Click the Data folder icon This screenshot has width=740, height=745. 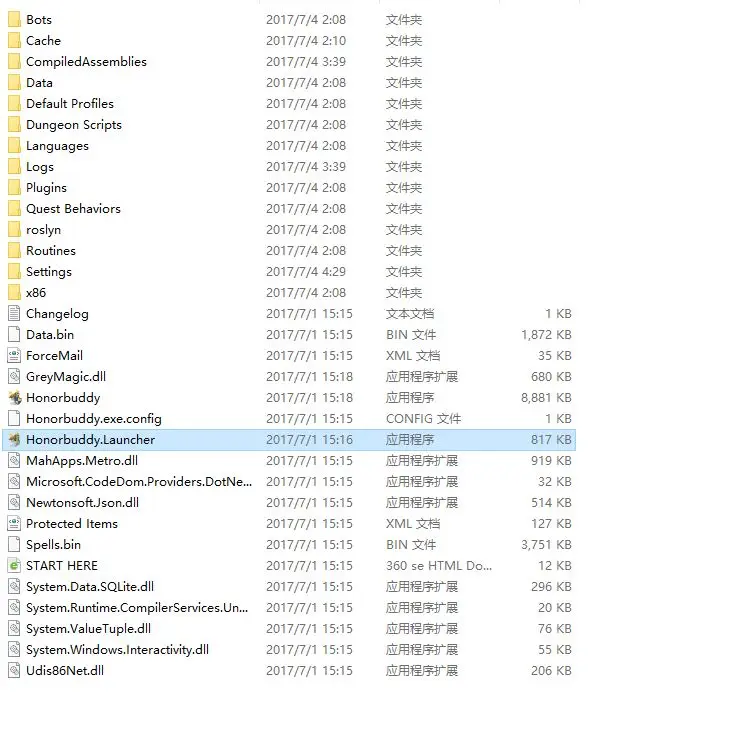point(14,82)
